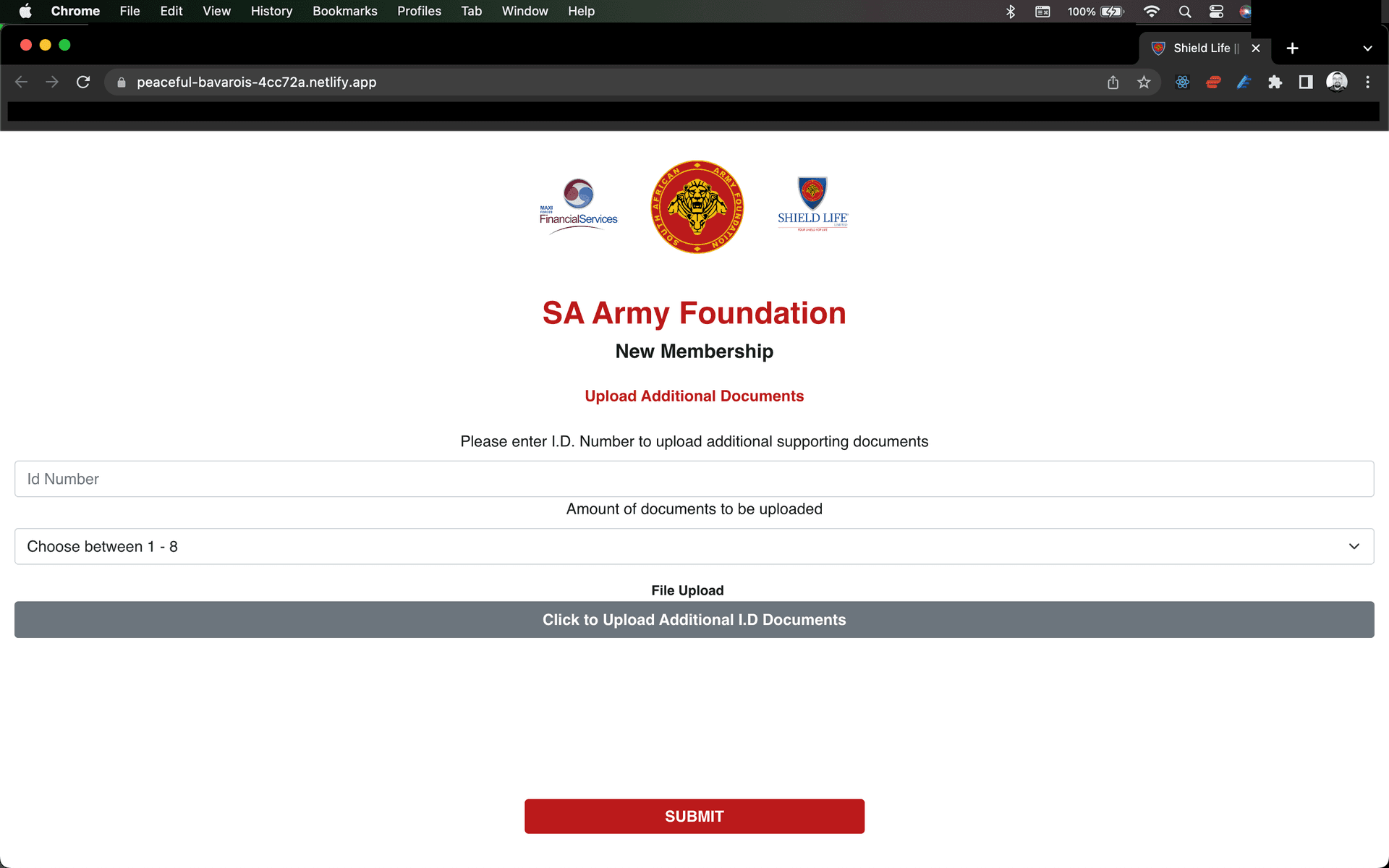This screenshot has height=868, width=1389.
Task: Toggle the Chrome side panel
Action: click(1306, 82)
